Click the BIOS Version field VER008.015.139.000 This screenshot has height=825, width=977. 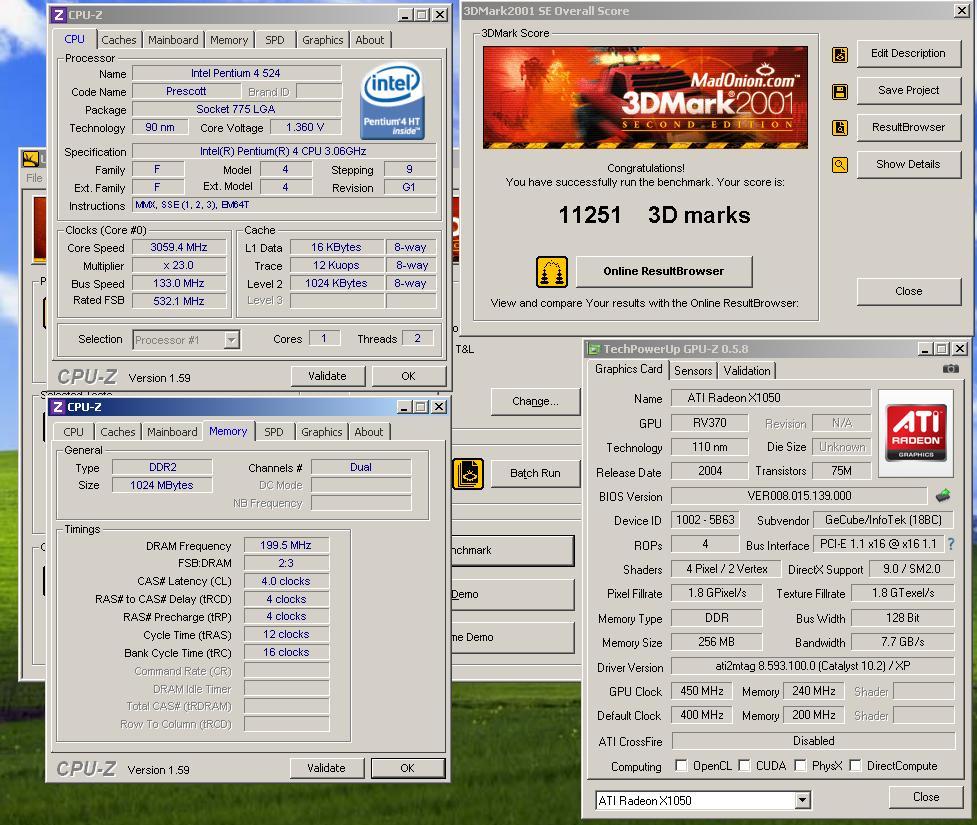click(799, 496)
